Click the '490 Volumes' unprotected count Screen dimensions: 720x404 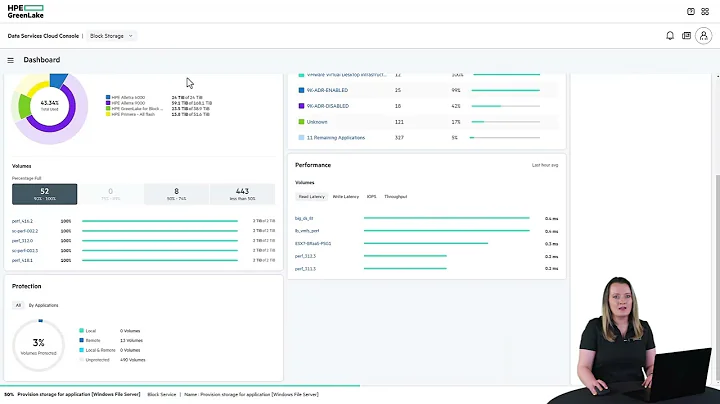tap(133, 360)
